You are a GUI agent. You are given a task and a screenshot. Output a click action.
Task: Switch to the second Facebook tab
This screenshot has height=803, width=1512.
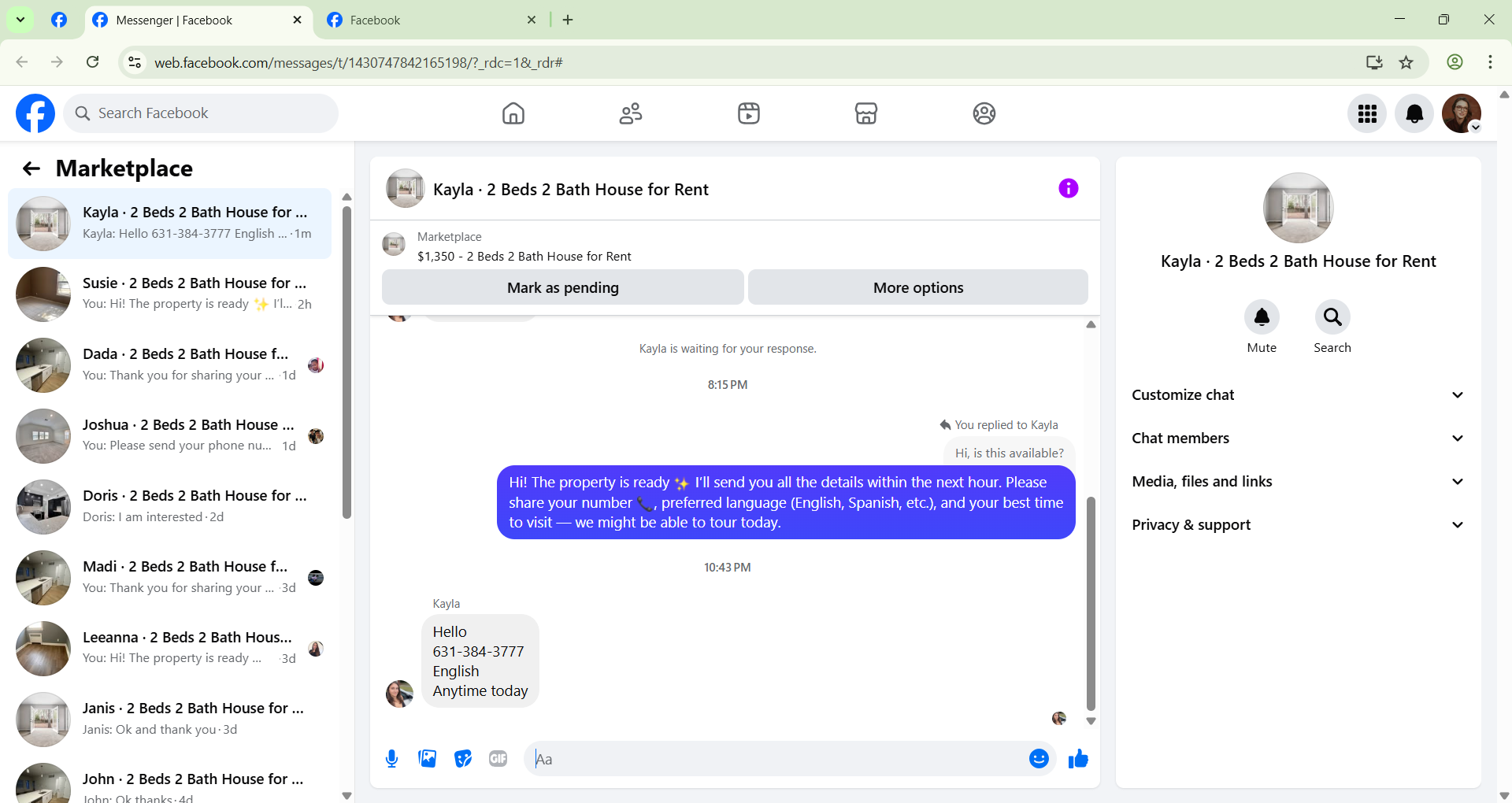[x=432, y=20]
